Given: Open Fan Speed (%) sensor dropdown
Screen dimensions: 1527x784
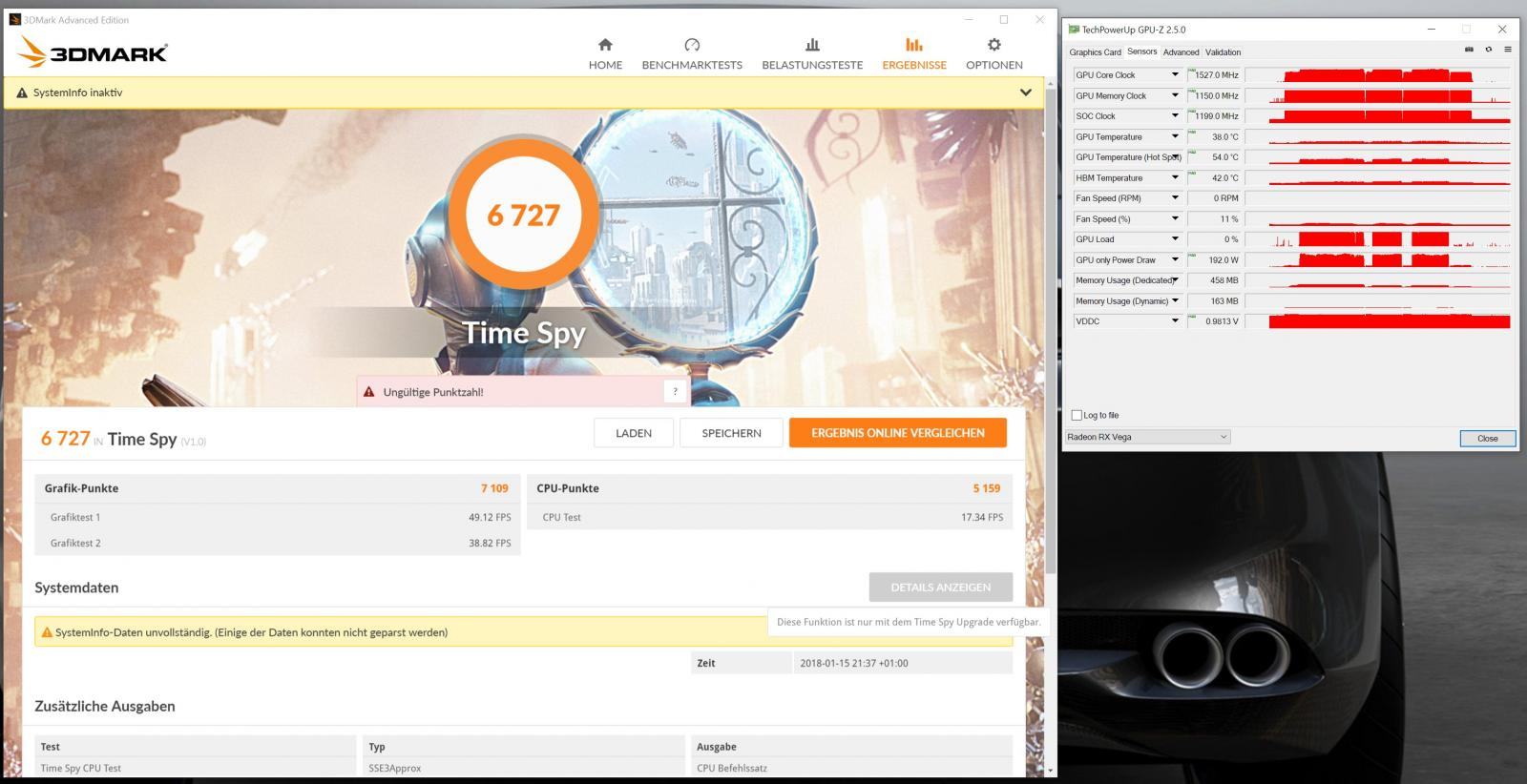Looking at the screenshot, I should (1175, 218).
